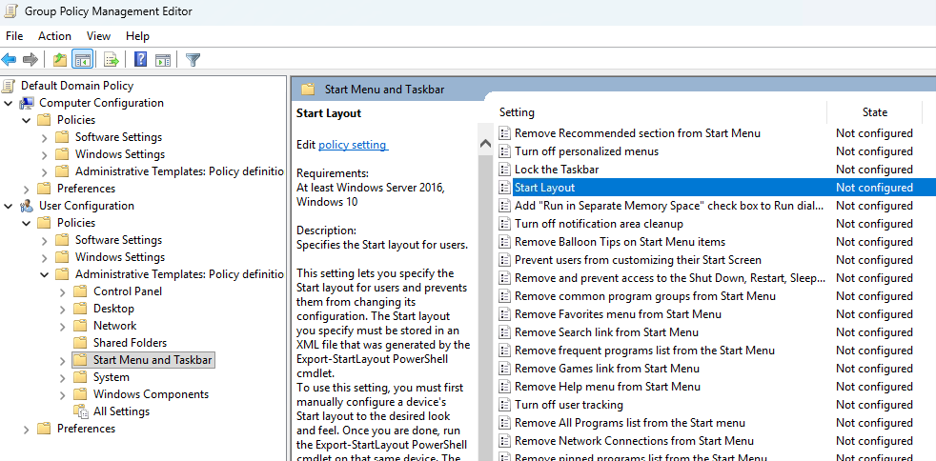Viewport: 936px width, 461px height.
Task: Click the policy icon beside Turn off user tracking
Action: pyautogui.click(x=505, y=405)
